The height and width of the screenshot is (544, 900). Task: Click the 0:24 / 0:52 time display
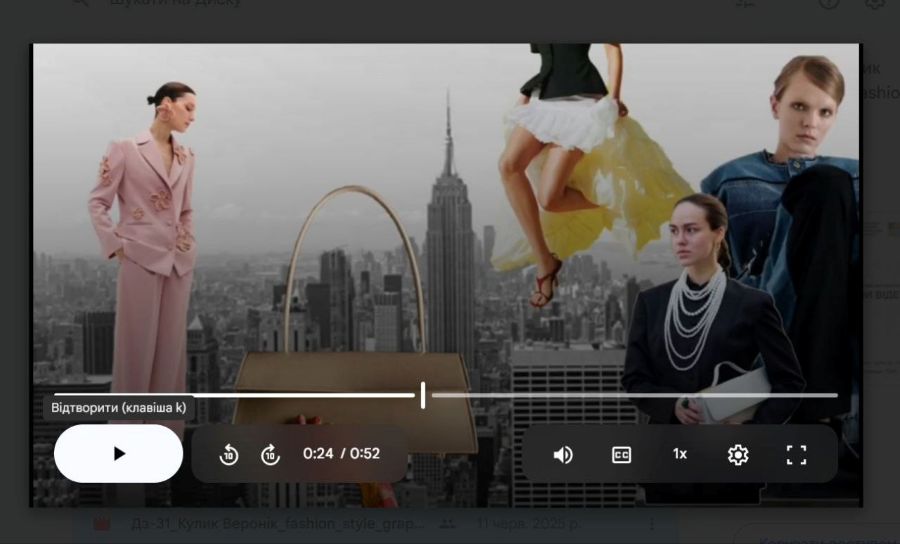tap(342, 453)
